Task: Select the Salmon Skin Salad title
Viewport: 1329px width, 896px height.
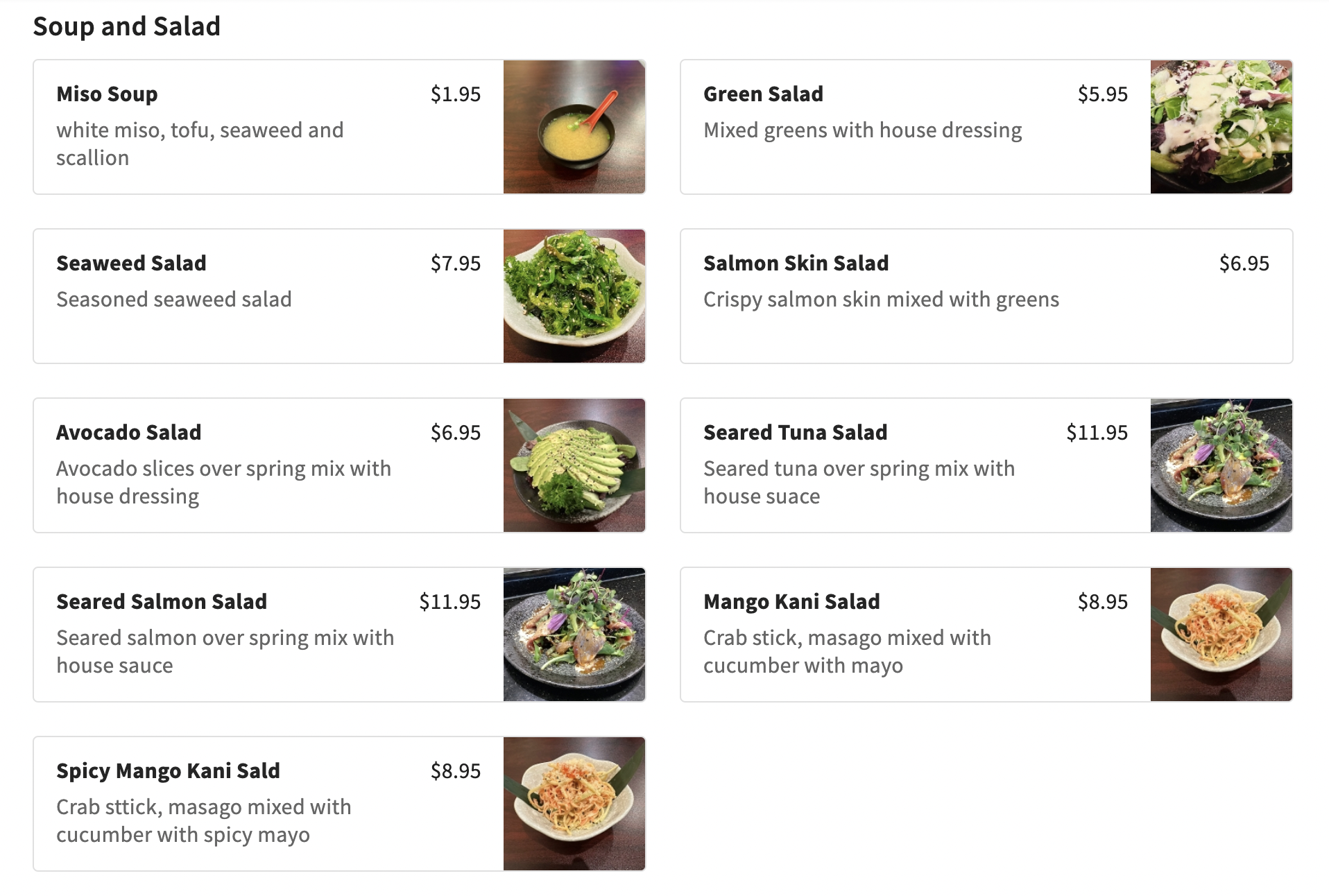Action: (796, 263)
